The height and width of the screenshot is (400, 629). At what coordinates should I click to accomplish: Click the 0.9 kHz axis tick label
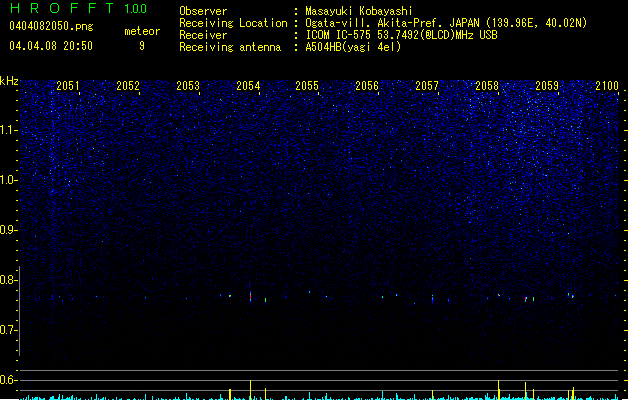point(9,230)
